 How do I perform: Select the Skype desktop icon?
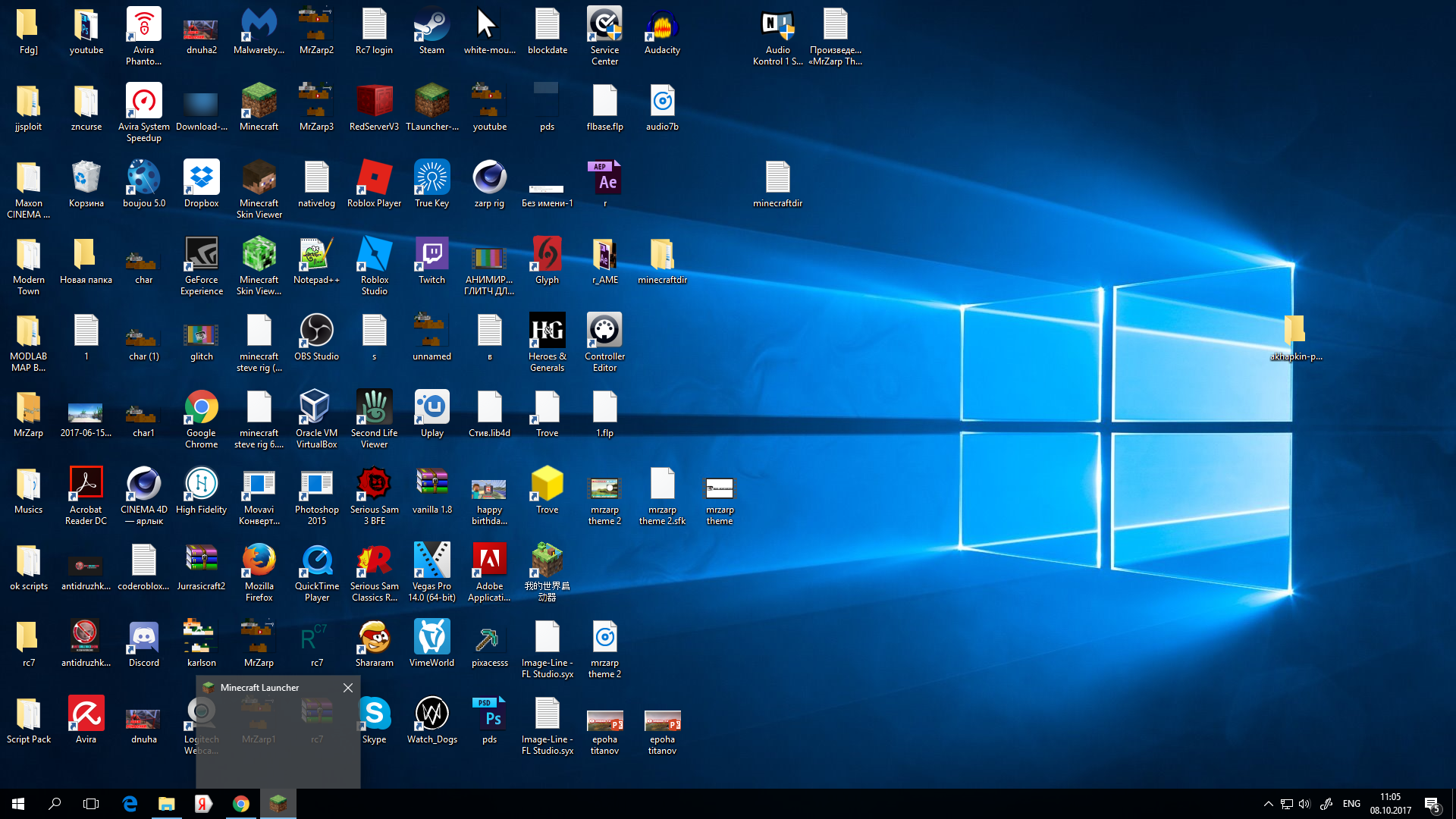(375, 715)
